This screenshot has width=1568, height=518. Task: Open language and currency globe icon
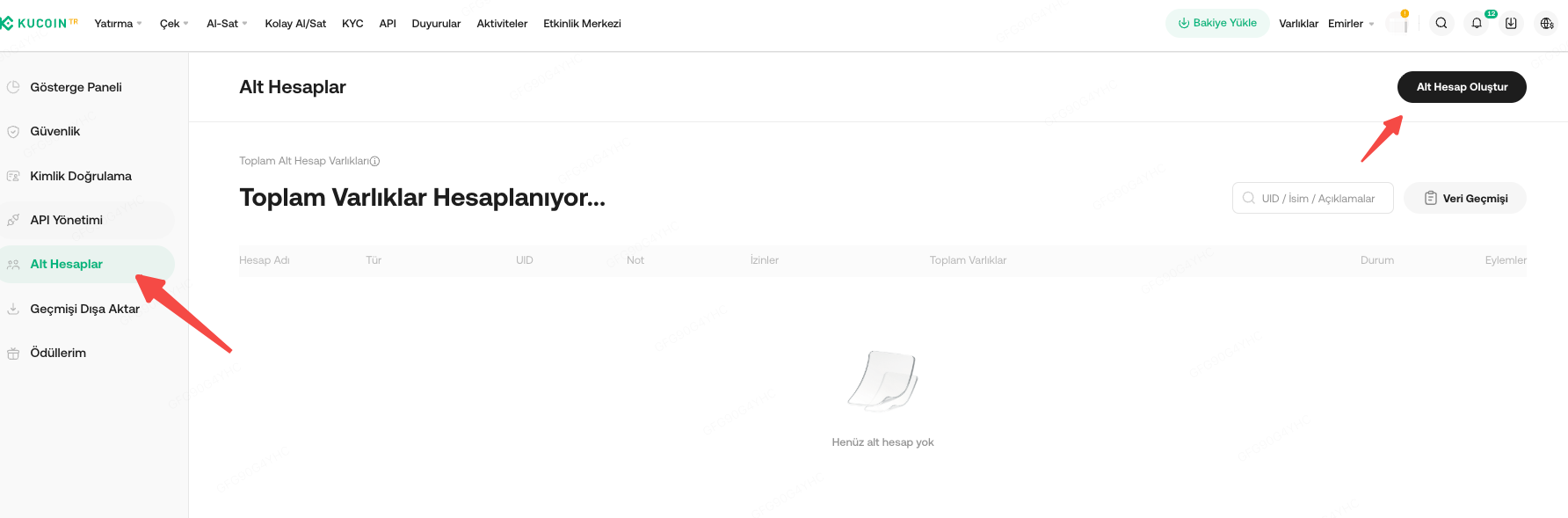pos(1547,24)
